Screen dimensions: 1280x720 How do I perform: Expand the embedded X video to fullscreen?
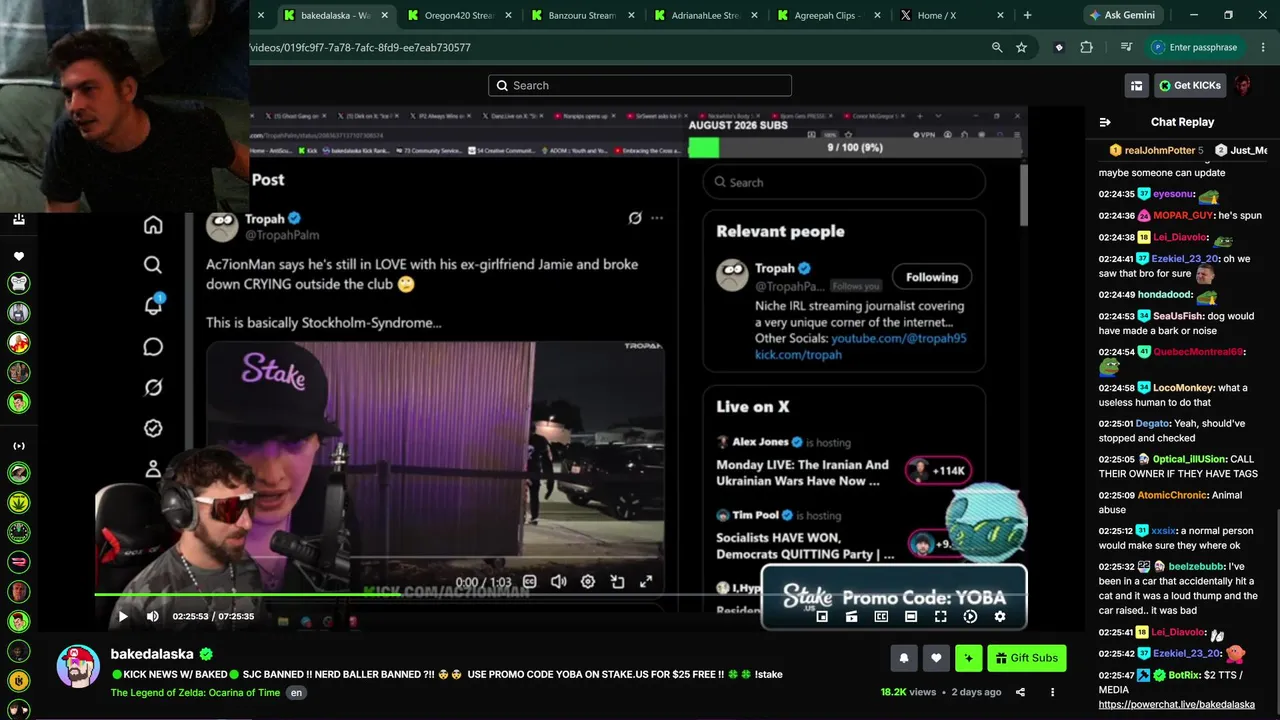646,581
